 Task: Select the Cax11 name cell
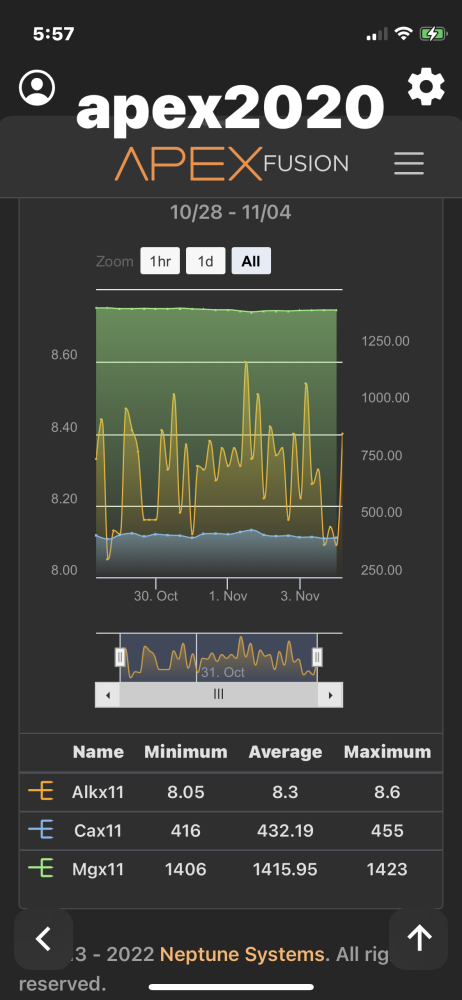(x=98, y=830)
